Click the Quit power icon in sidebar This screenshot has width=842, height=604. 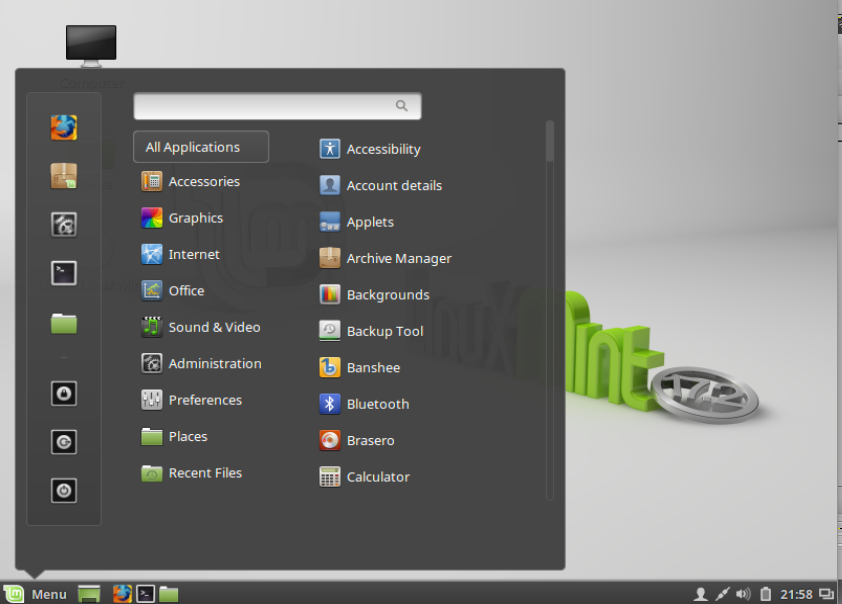tap(64, 490)
